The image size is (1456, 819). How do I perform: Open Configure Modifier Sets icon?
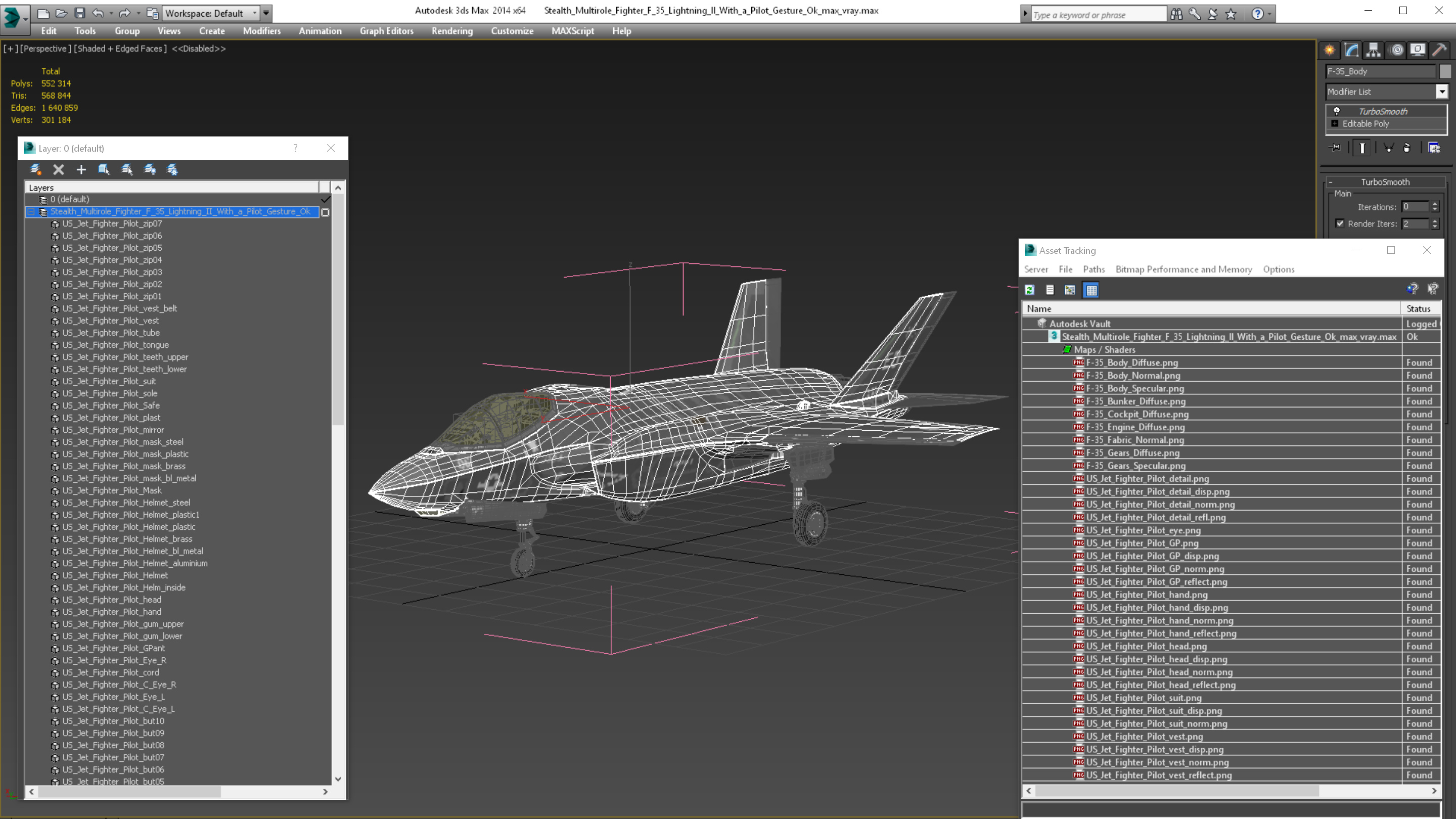(x=1434, y=148)
